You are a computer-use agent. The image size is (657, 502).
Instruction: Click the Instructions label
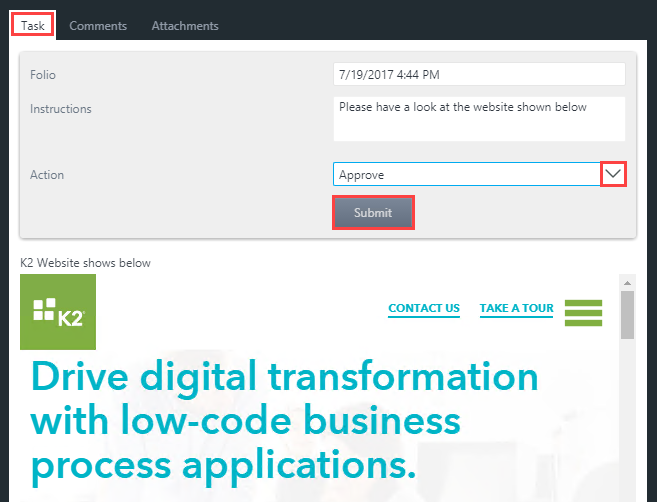tap(61, 109)
